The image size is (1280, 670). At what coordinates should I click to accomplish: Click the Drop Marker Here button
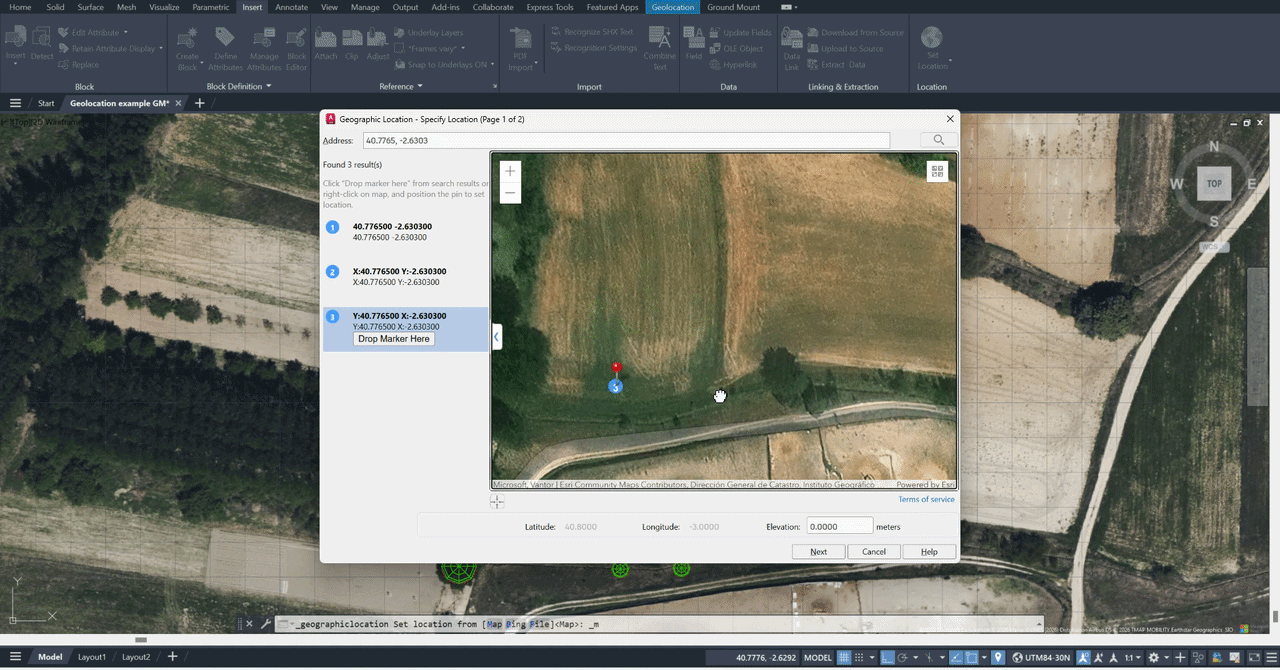pos(394,339)
